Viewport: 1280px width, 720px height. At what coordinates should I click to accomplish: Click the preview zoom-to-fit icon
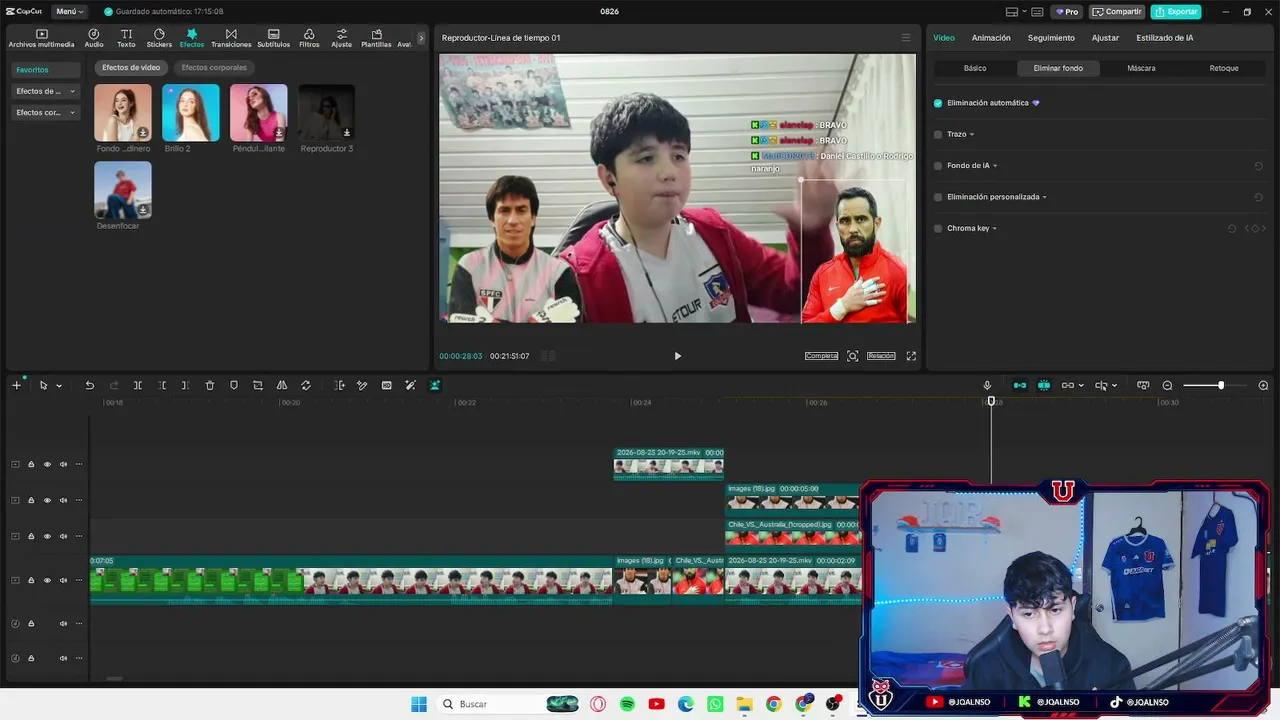(x=853, y=356)
